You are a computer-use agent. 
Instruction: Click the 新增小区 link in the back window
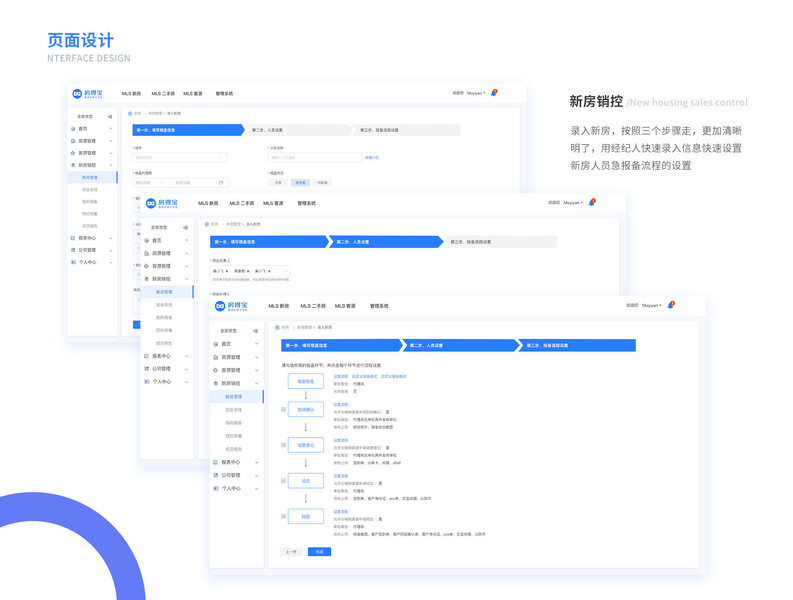point(372,158)
